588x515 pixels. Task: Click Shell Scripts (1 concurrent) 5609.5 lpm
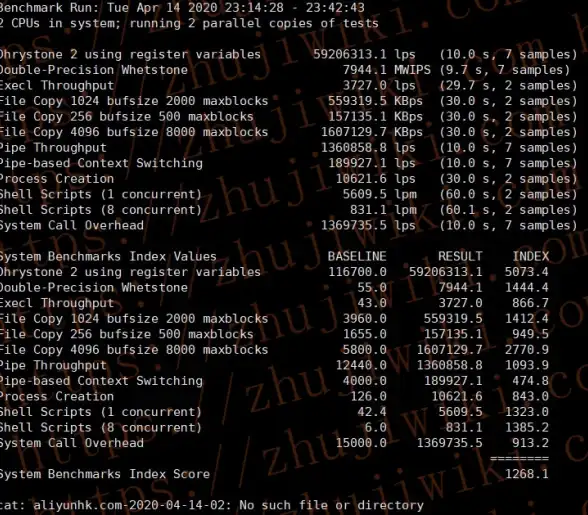379,194
